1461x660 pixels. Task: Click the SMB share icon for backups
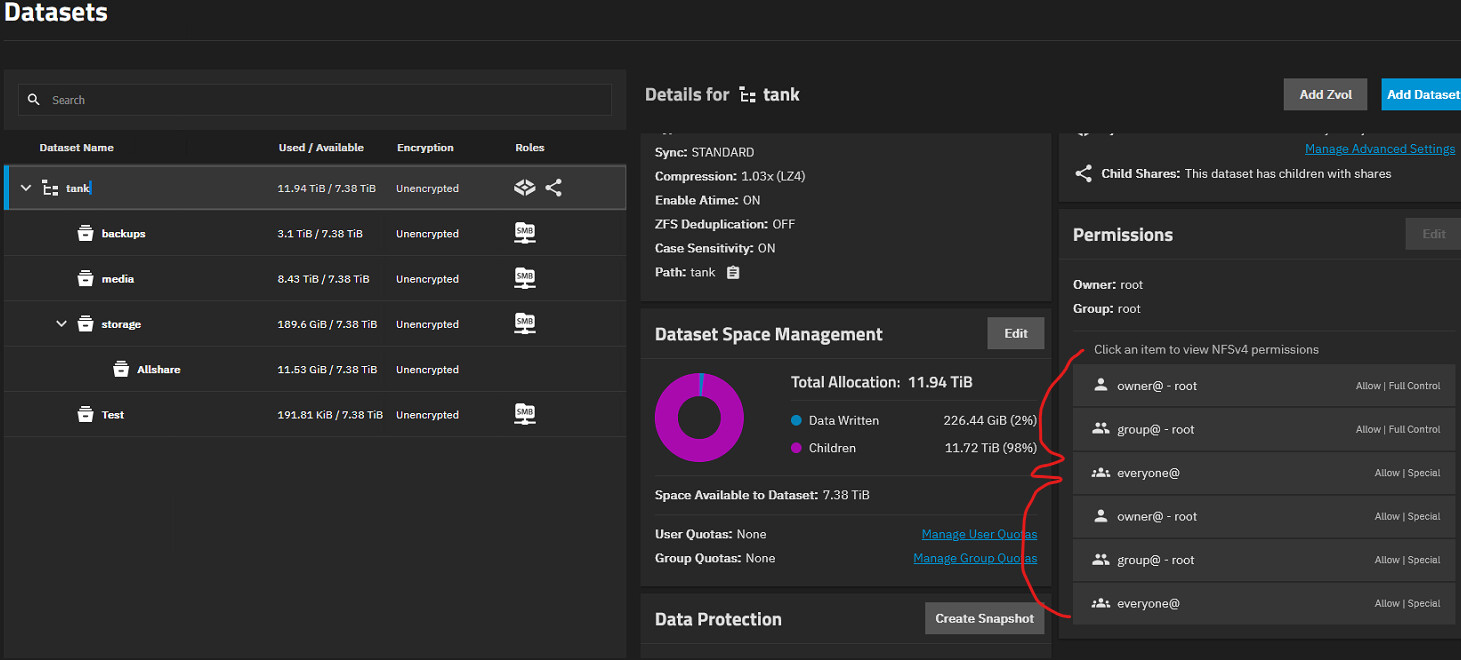click(x=524, y=233)
